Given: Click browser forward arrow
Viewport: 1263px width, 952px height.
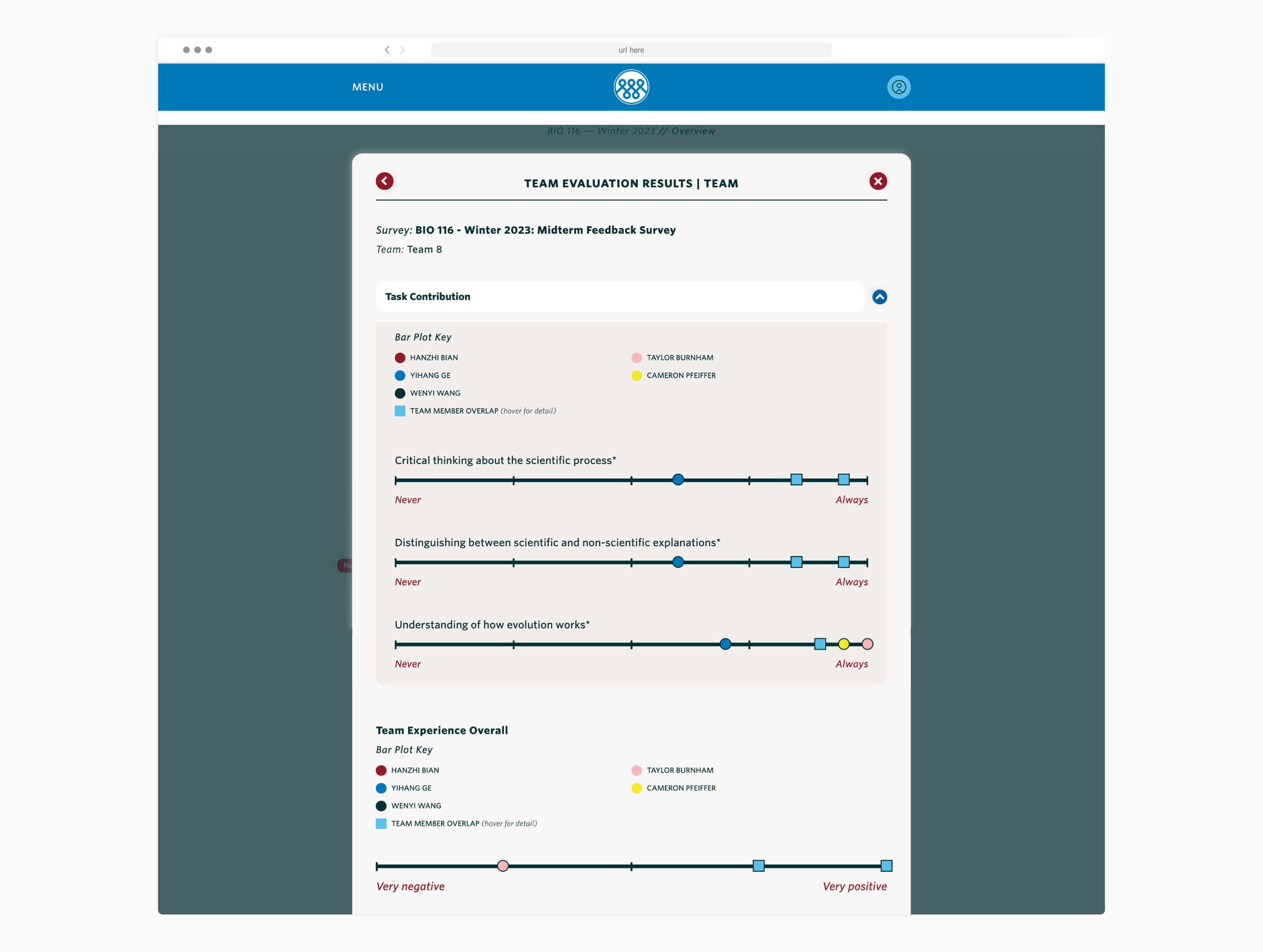Looking at the screenshot, I should click(x=403, y=50).
